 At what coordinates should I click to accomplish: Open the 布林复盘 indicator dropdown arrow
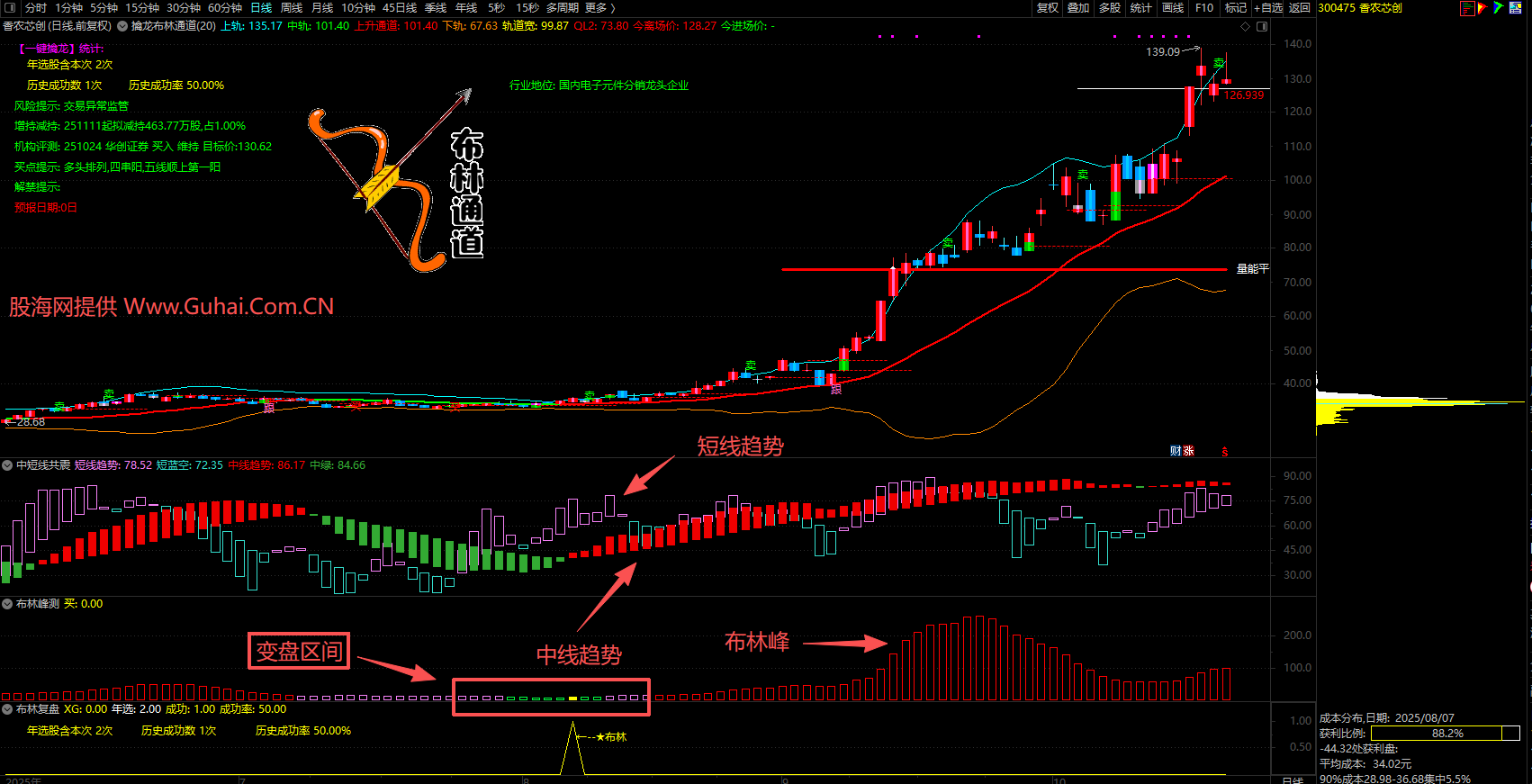coord(7,709)
